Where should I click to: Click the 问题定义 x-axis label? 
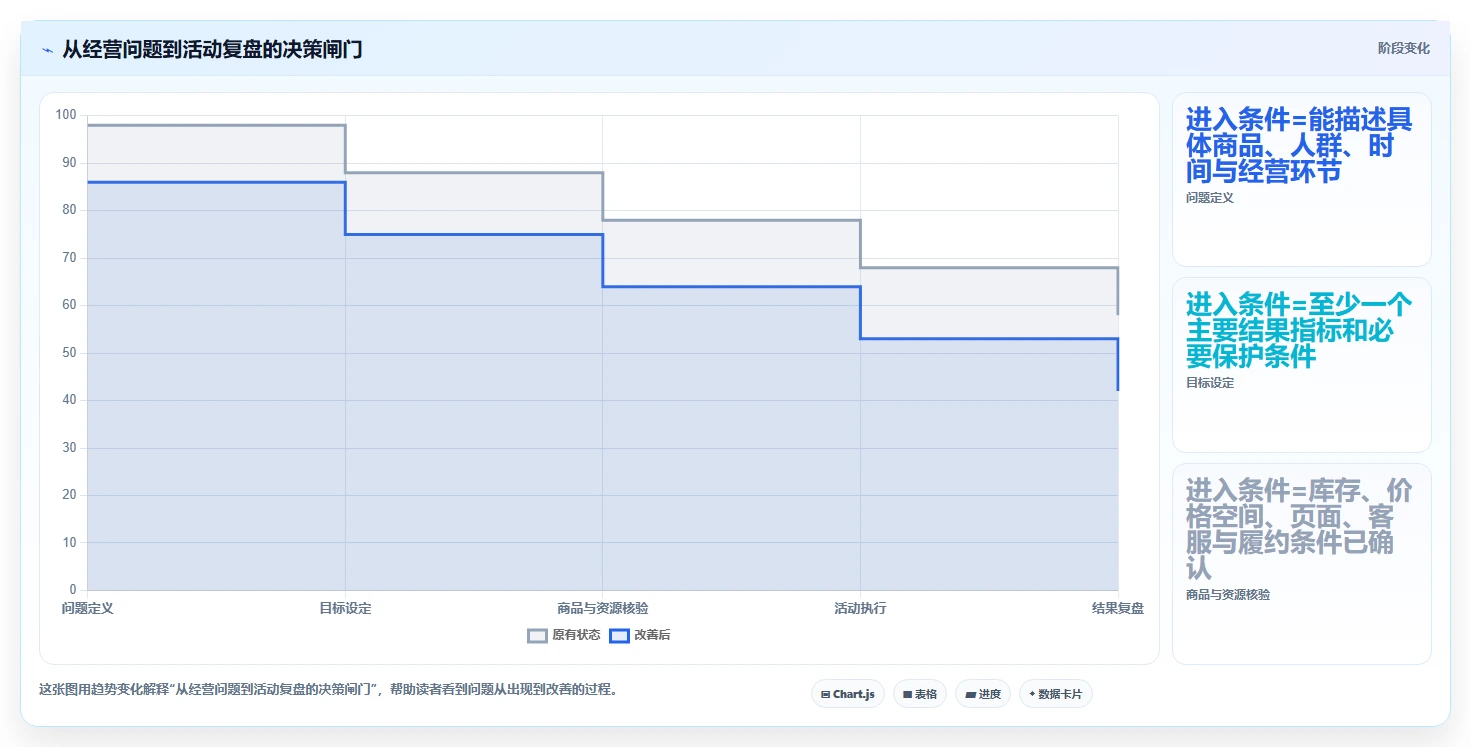pos(88,608)
